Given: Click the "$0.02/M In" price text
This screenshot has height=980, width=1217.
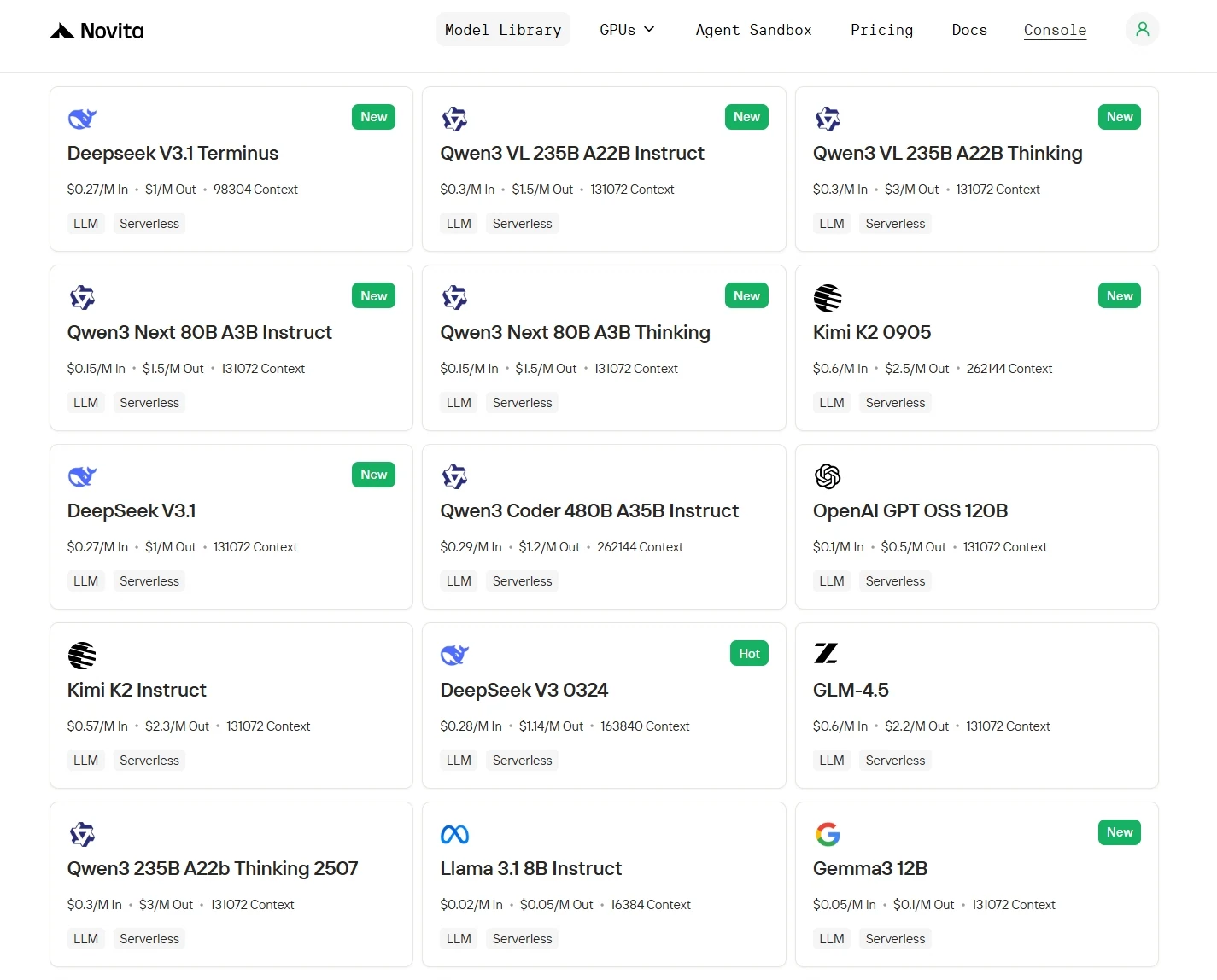Looking at the screenshot, I should 471,905.
